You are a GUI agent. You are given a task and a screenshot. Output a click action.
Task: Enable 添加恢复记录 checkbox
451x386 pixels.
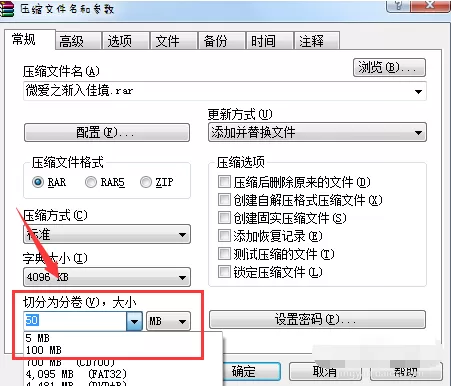[224, 236]
